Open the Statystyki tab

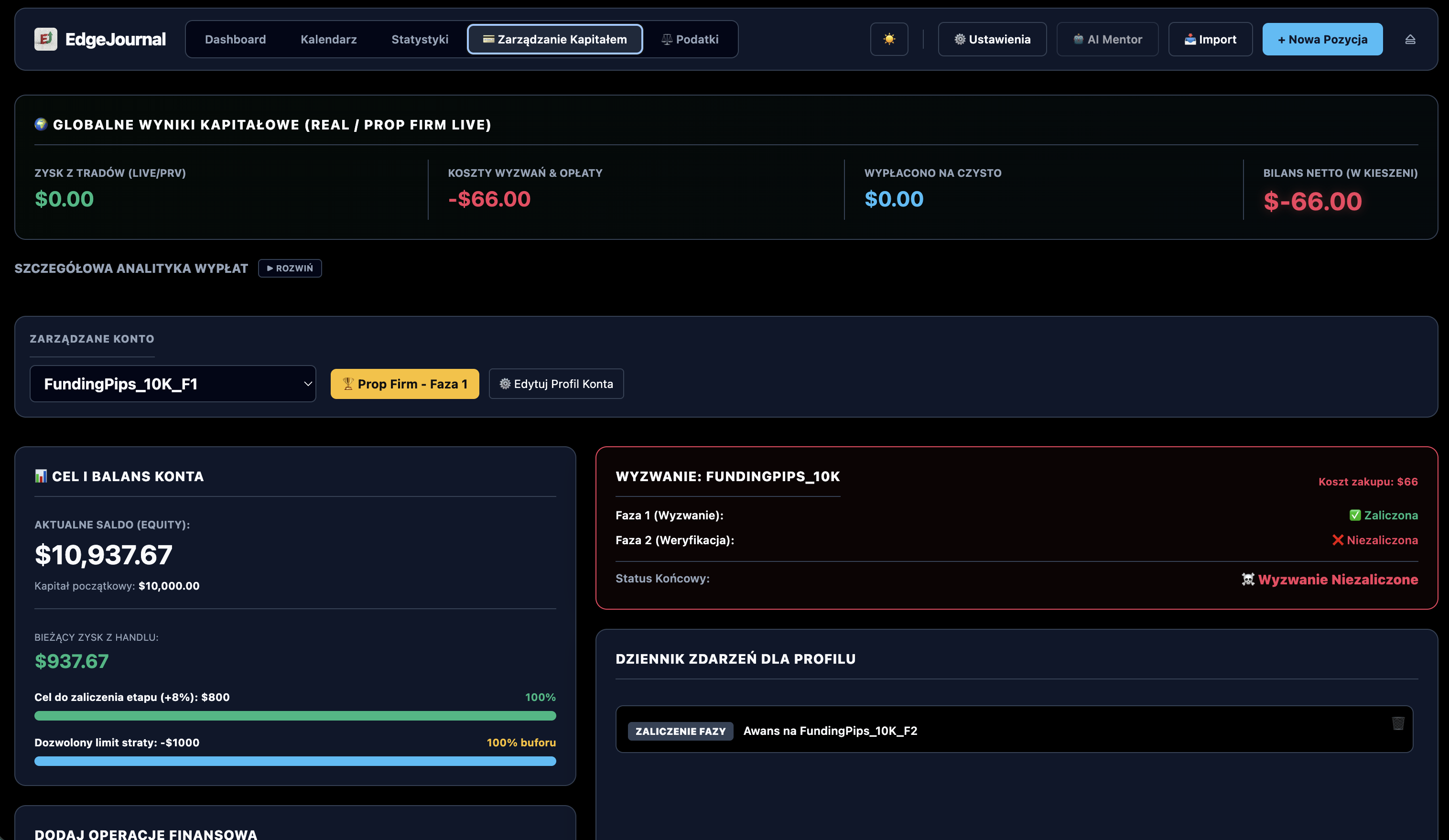click(x=420, y=39)
